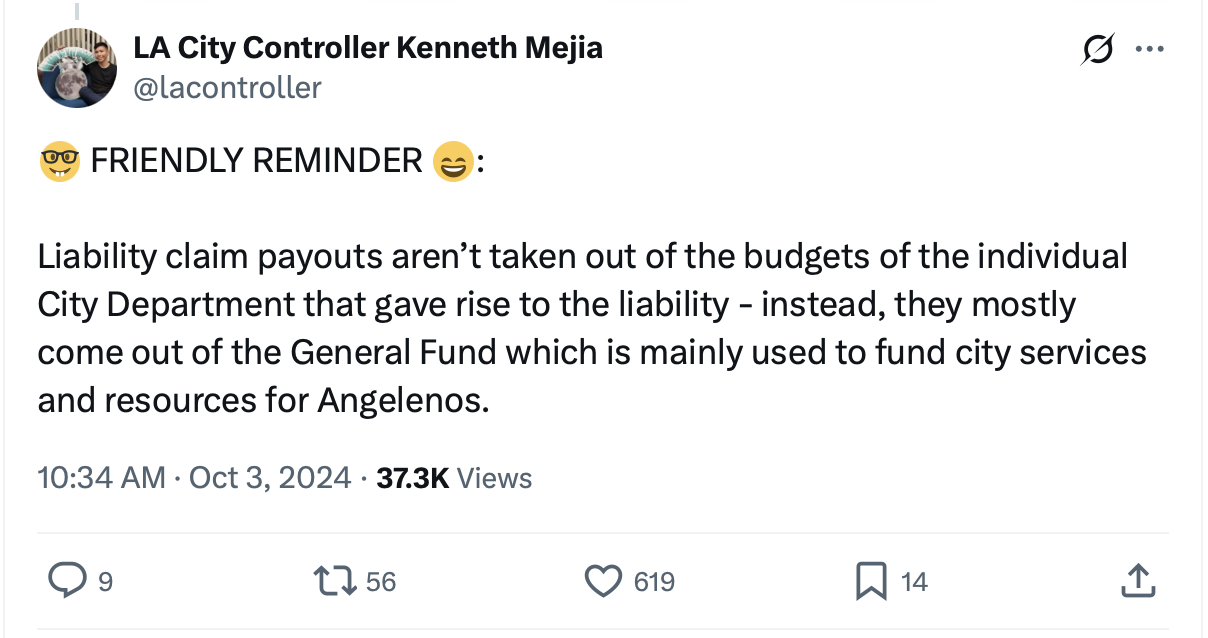Click the reply speech bubble icon
Screen dimensions: 1208x638
[x=67, y=580]
